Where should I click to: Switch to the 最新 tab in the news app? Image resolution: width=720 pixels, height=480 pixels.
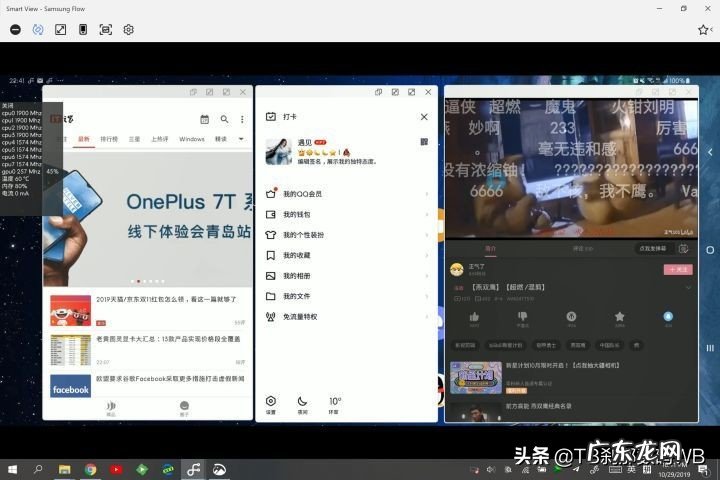click(84, 139)
